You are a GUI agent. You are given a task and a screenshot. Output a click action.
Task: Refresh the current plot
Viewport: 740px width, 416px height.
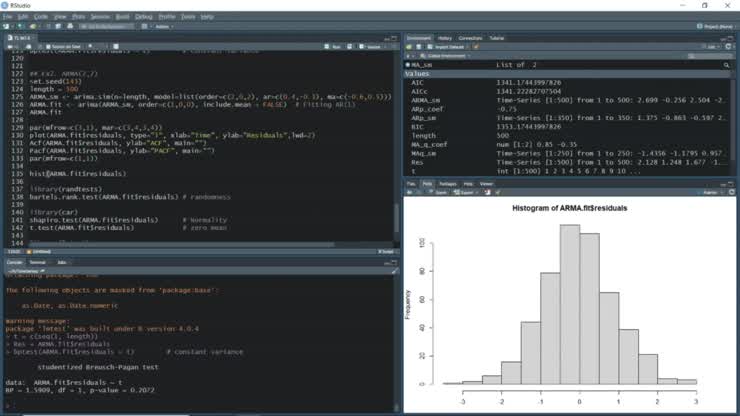click(x=732, y=193)
